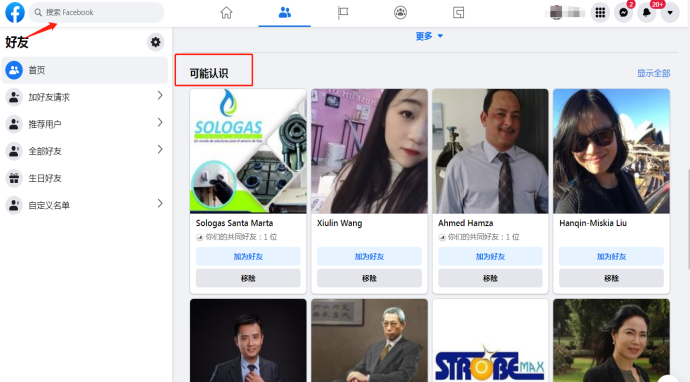Select 首页 in friends sidebar
The height and width of the screenshot is (382, 690).
click(85, 70)
